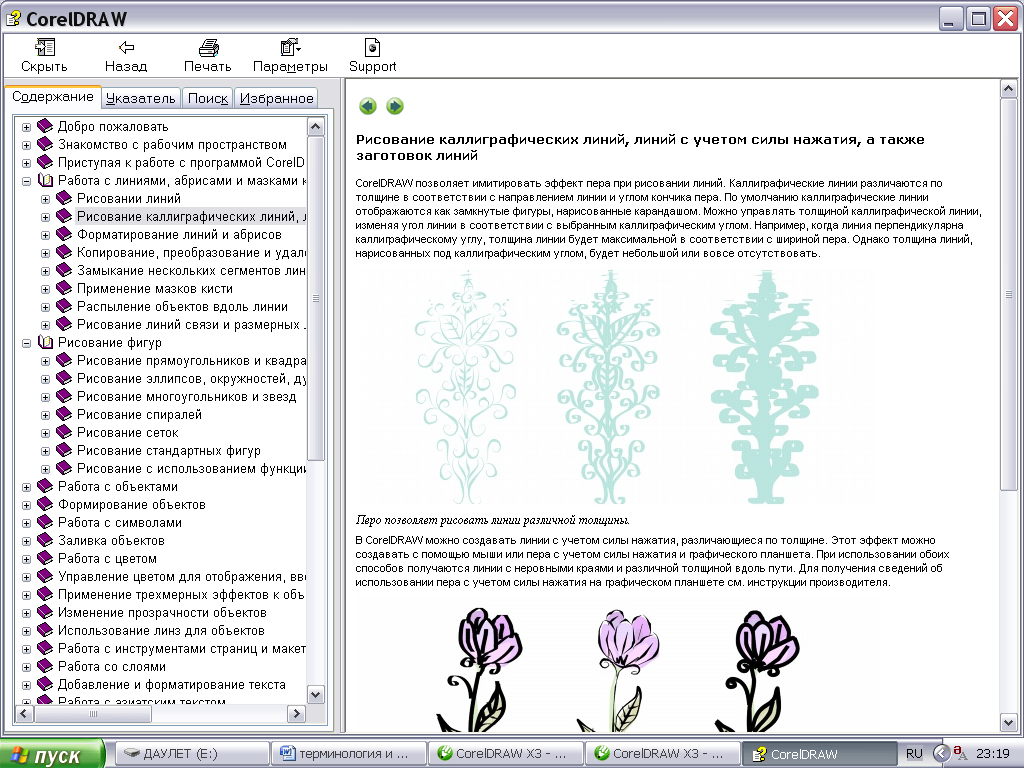Click the Назад (Back) arrow icon
The image size is (1024, 768).
pos(126,48)
